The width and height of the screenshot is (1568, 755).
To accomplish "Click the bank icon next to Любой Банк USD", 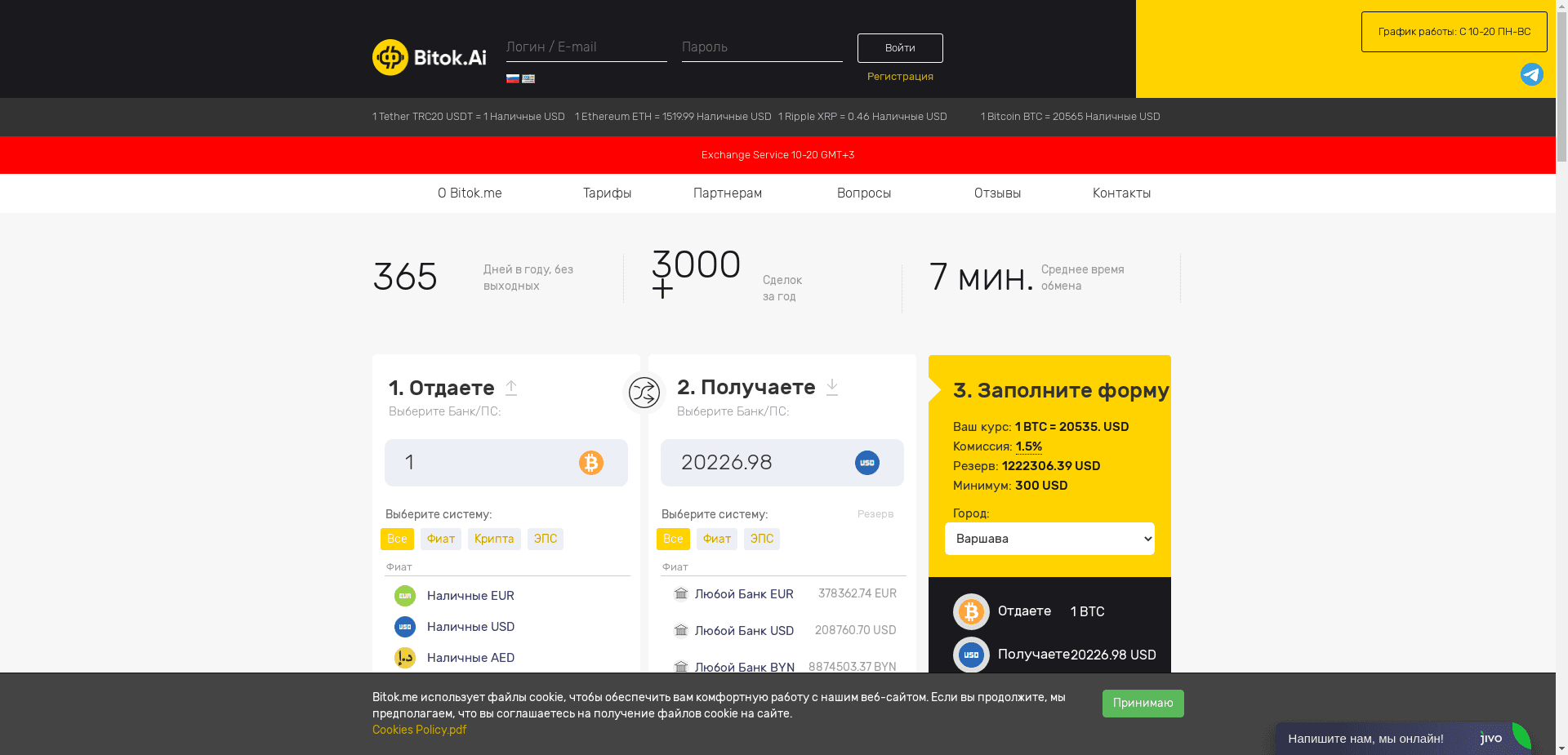I will pos(682,630).
